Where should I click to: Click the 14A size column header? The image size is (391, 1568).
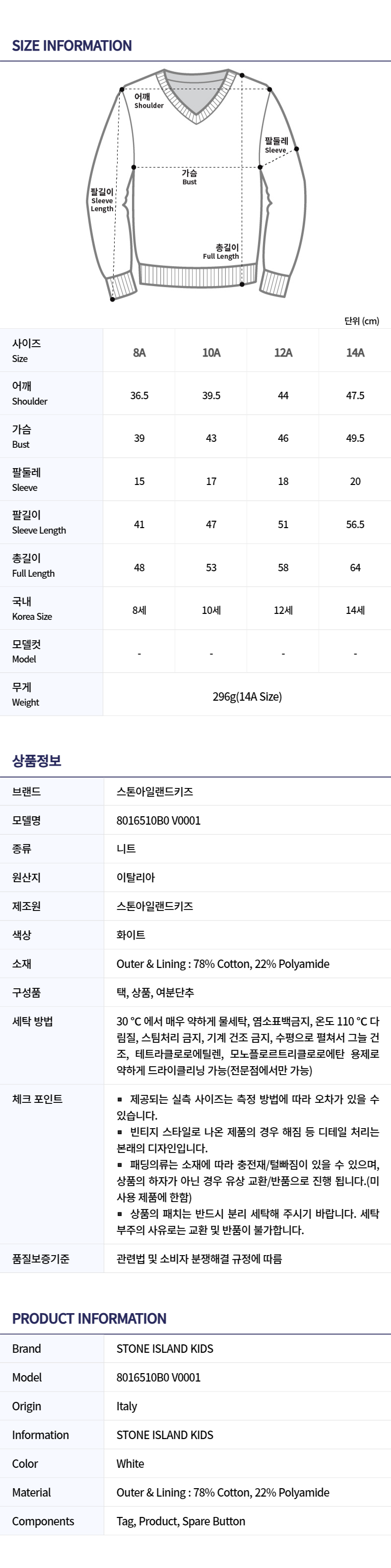(x=355, y=353)
